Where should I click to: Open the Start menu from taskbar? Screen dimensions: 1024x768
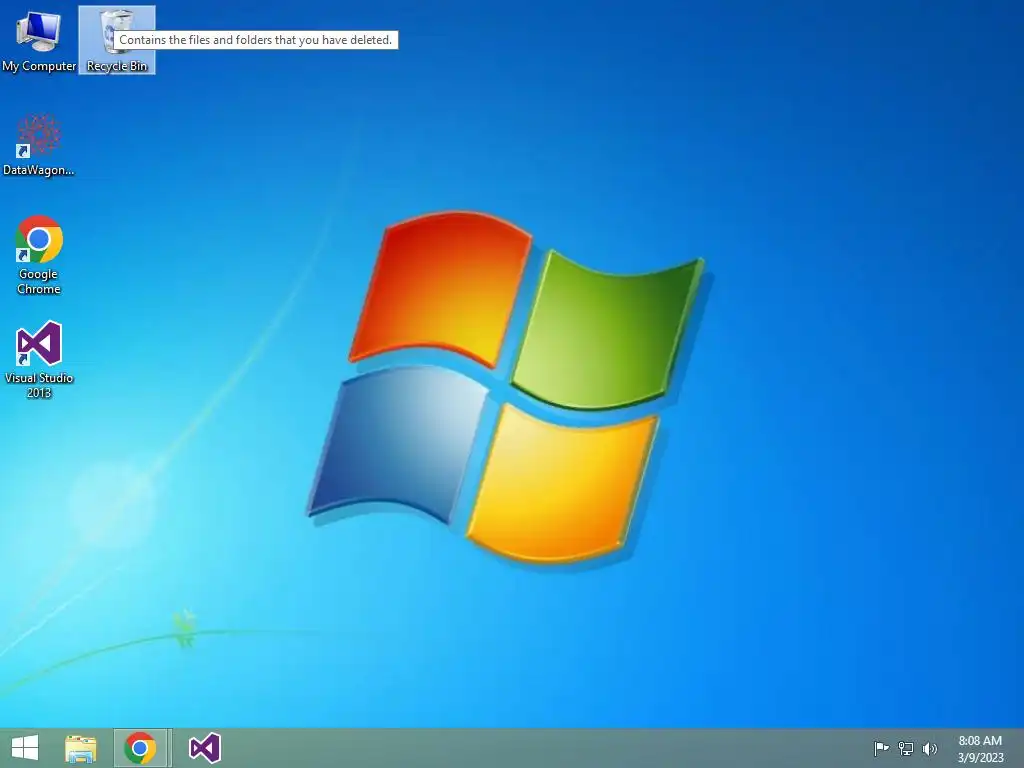pos(25,748)
